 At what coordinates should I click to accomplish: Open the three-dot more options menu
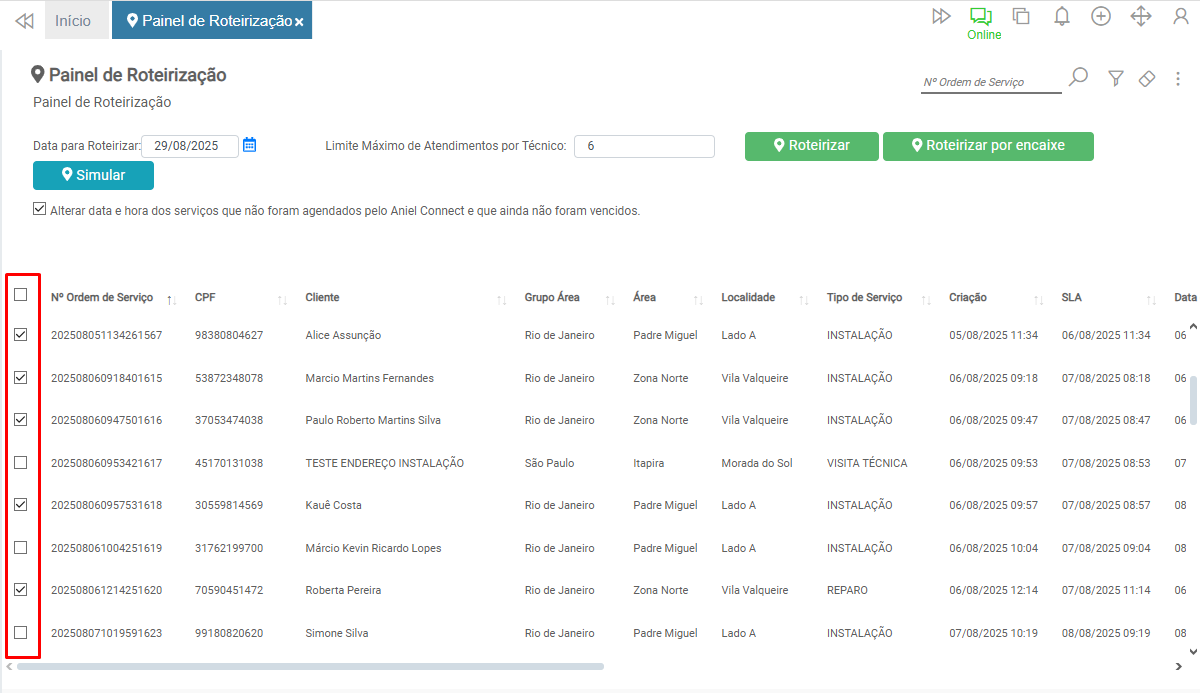click(1178, 78)
